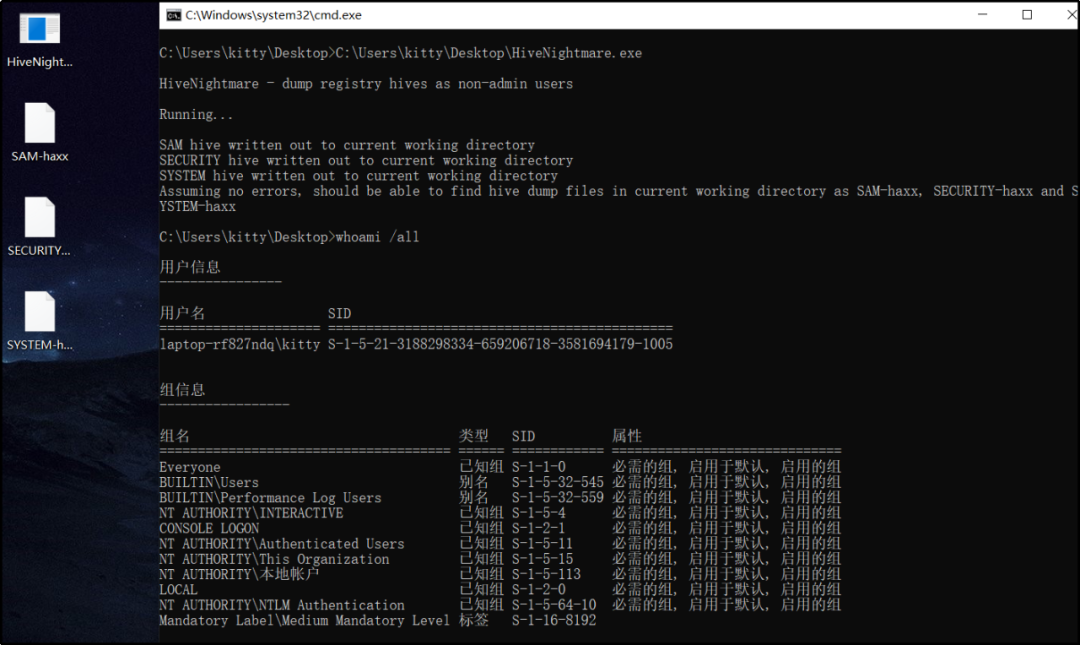Click '别名' type in BUILTIN\Users row

point(474,482)
